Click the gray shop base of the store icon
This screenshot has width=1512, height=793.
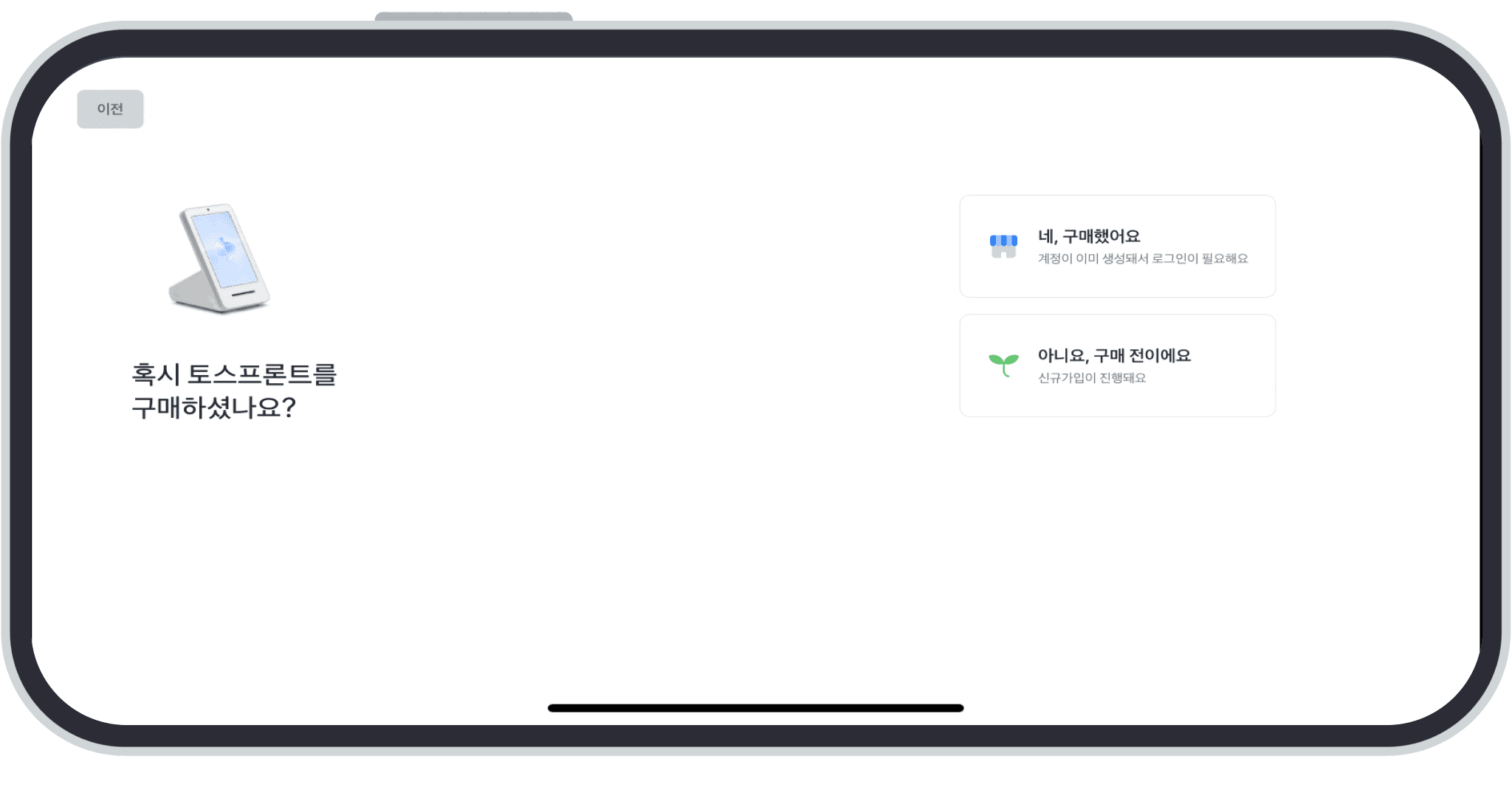click(1003, 253)
